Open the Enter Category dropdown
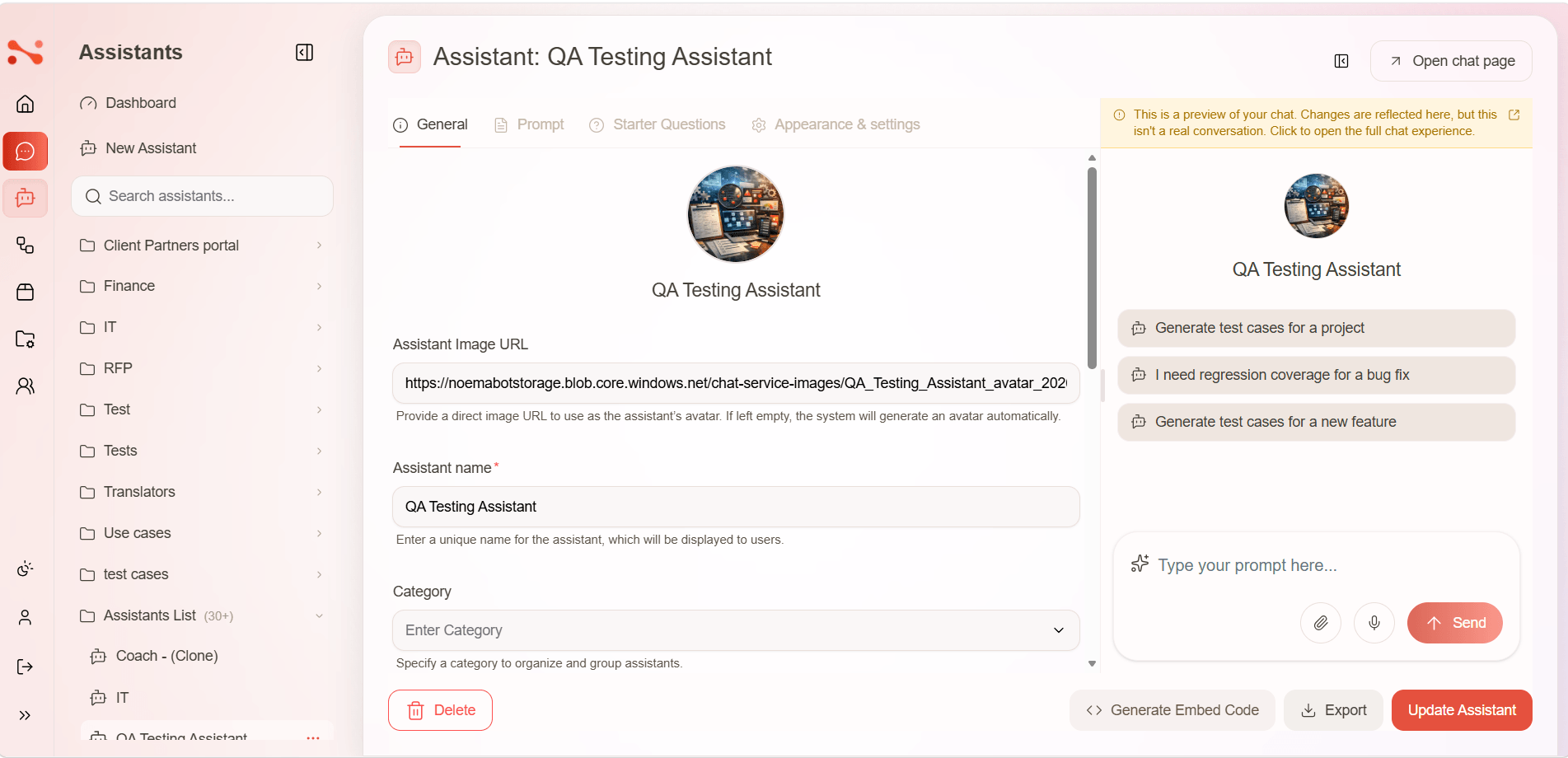1568x758 pixels. tap(736, 630)
